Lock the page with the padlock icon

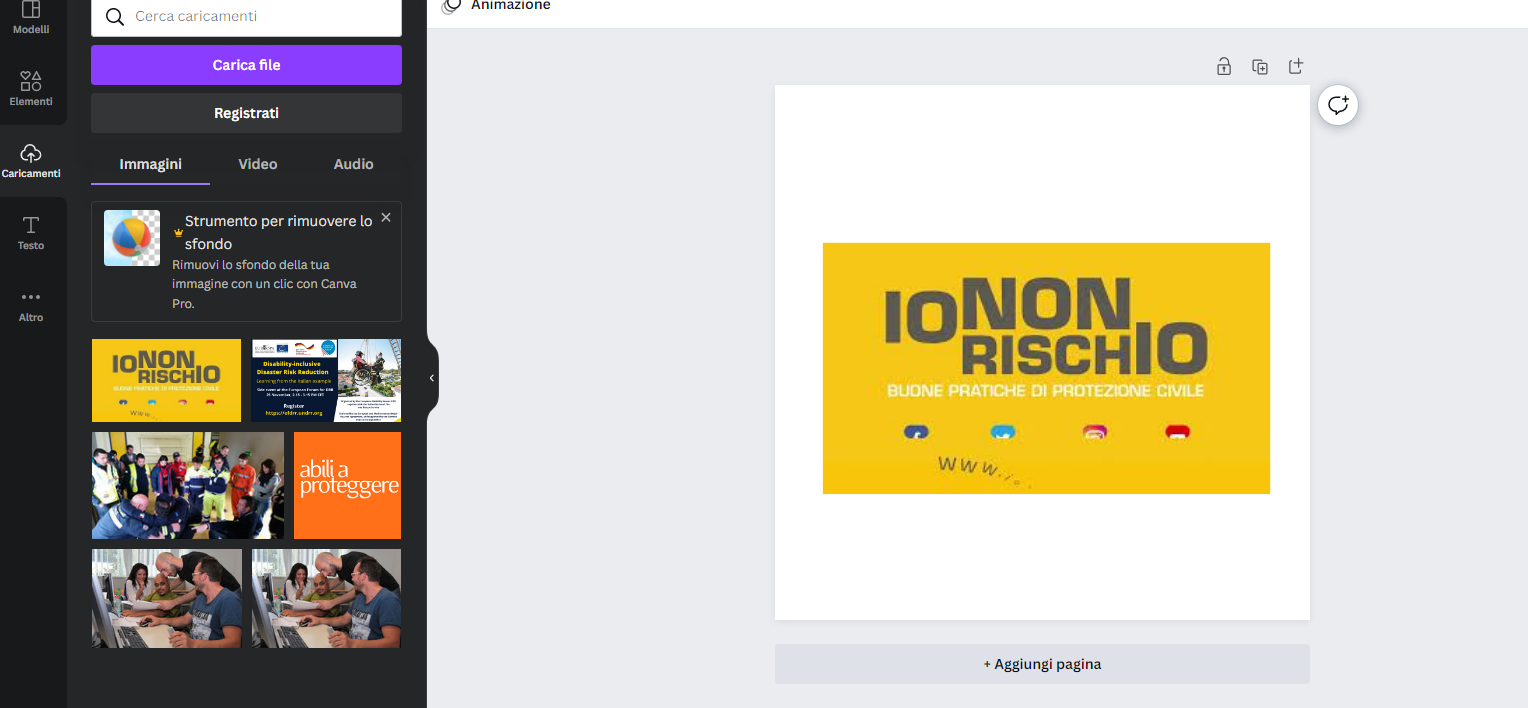pyautogui.click(x=1223, y=67)
